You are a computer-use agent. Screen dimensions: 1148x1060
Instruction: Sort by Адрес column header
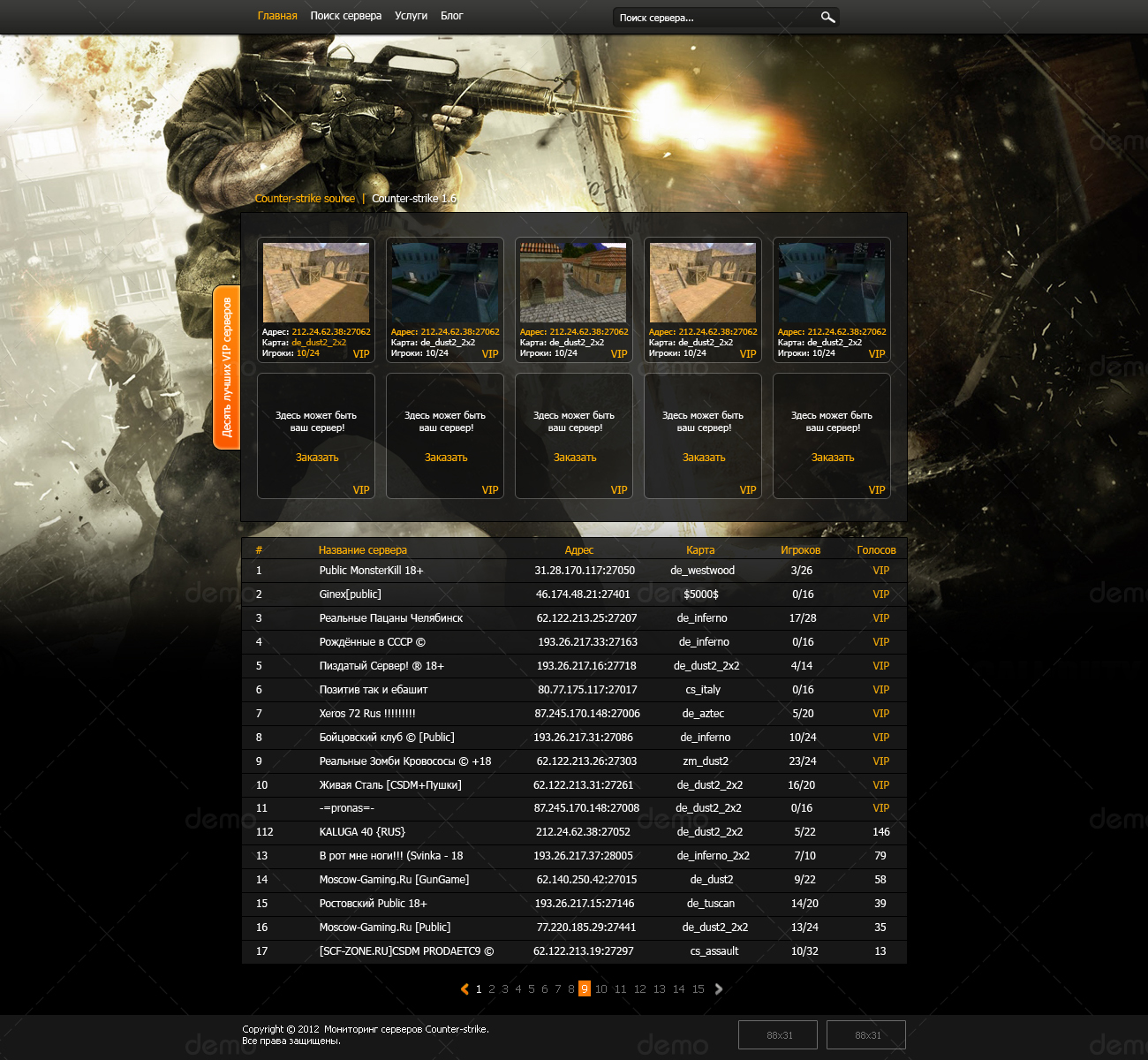[x=579, y=550]
